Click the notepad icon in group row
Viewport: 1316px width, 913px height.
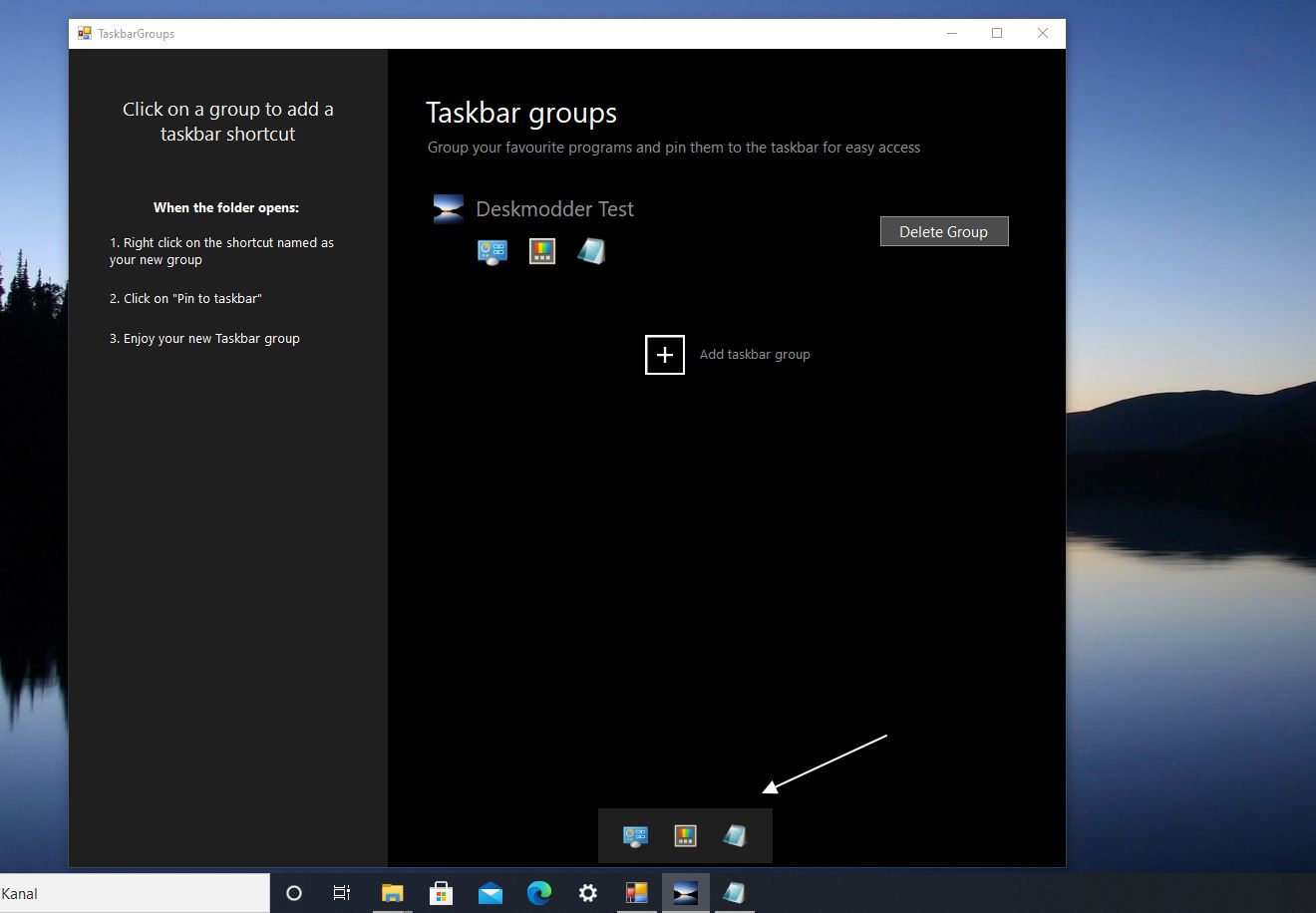[x=591, y=251]
